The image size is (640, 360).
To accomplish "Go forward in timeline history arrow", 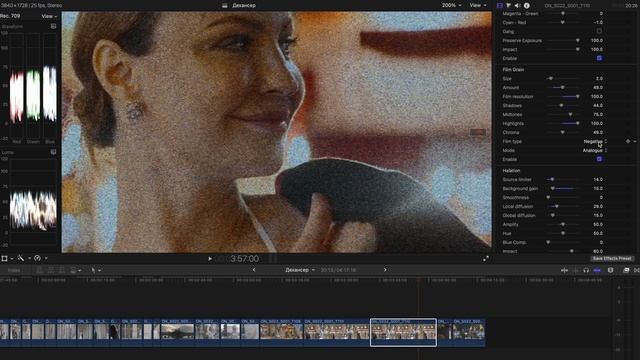I will (385, 270).
